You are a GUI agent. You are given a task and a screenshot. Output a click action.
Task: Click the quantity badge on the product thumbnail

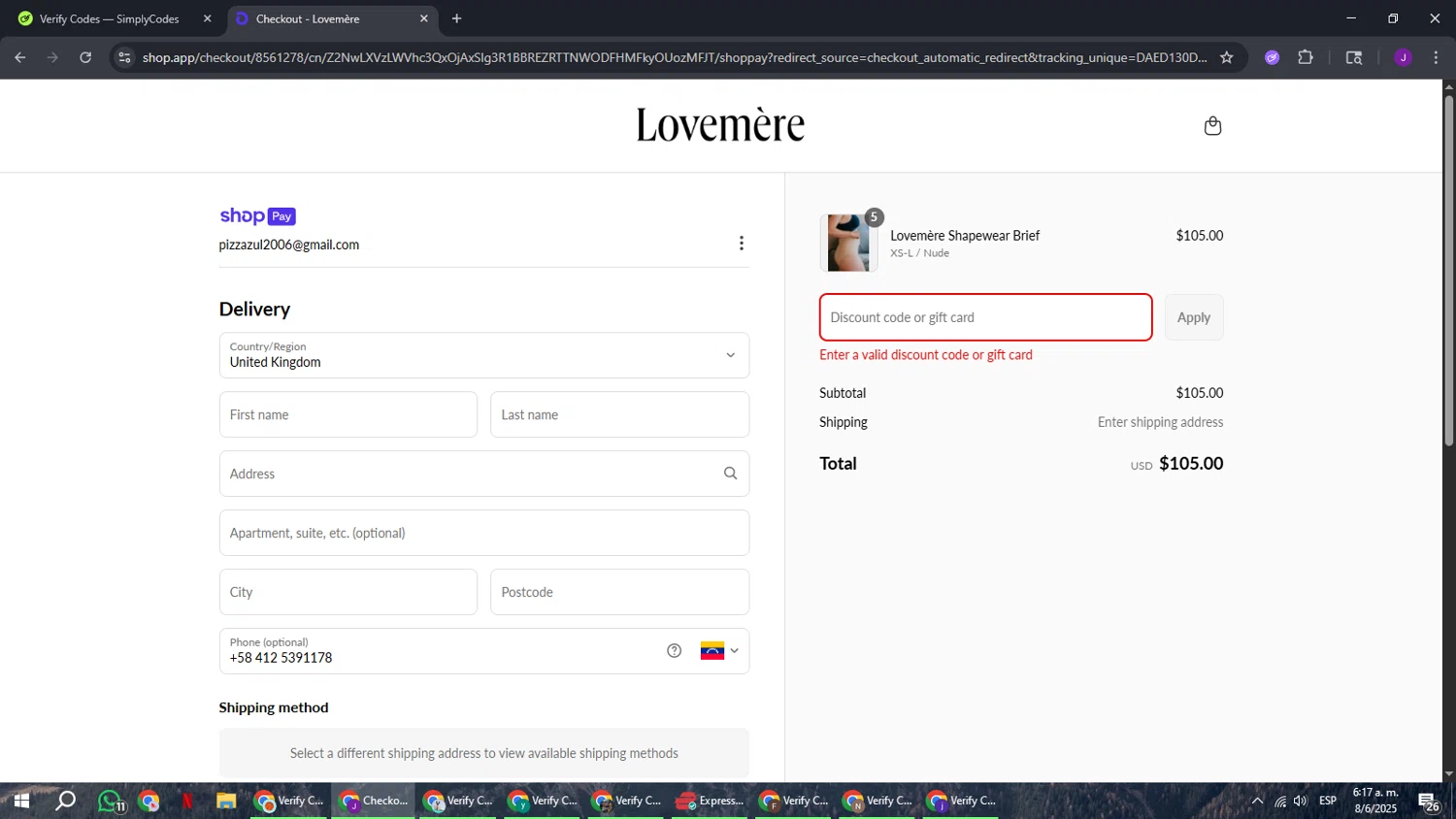(x=874, y=217)
